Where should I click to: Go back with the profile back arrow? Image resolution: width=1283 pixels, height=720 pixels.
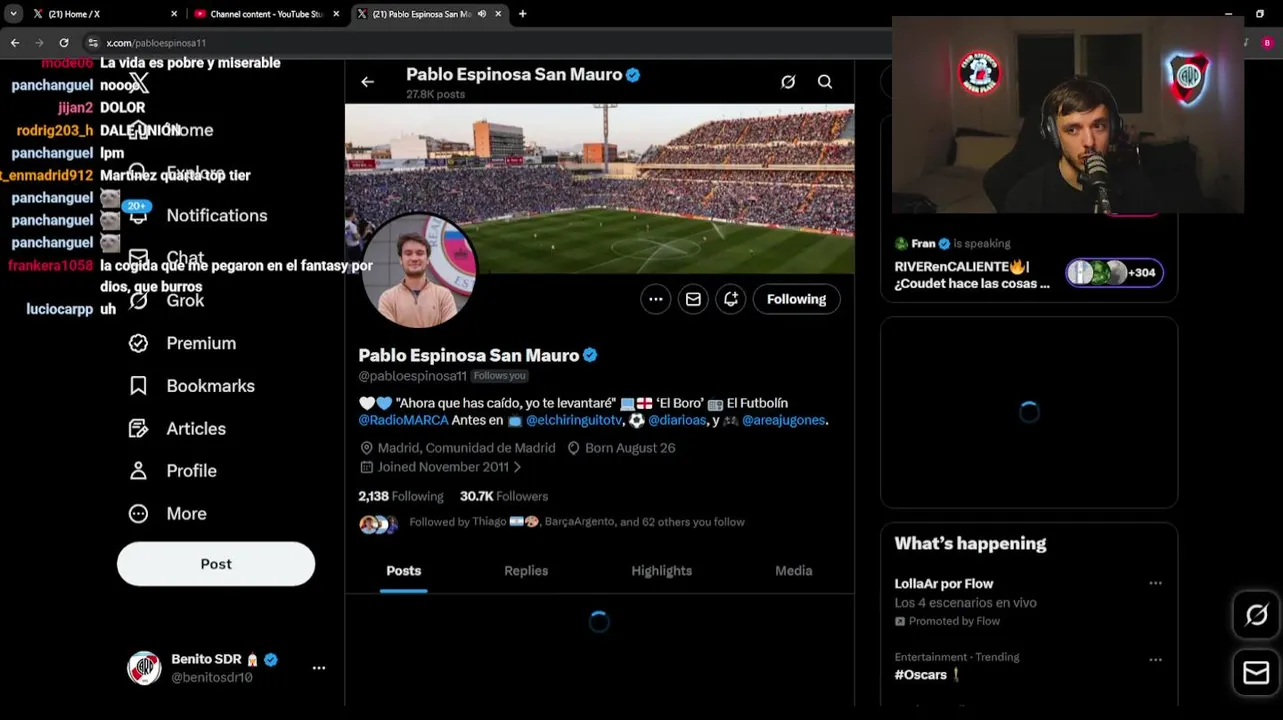(x=367, y=82)
